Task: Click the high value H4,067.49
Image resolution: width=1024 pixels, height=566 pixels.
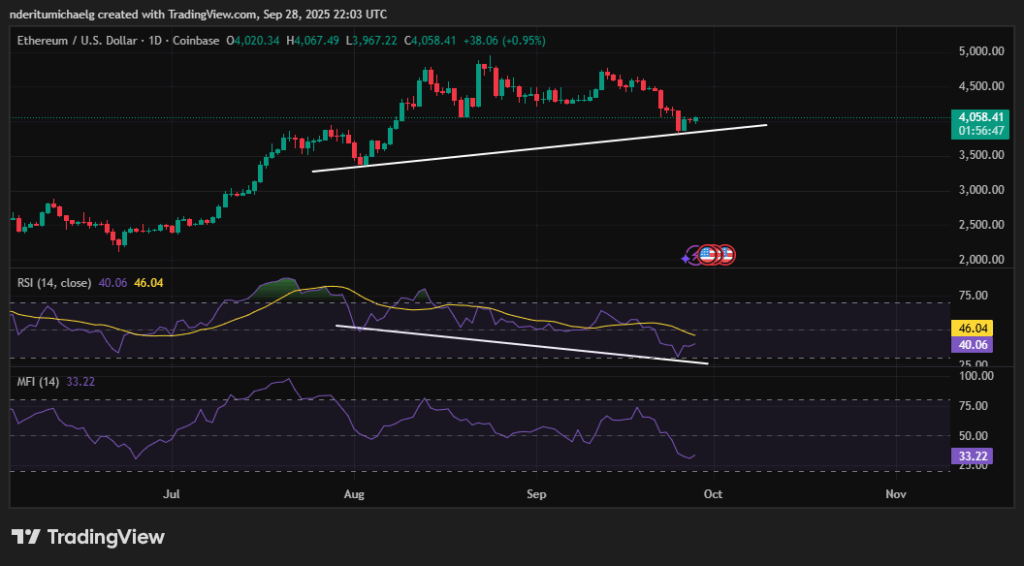Action: click(313, 40)
